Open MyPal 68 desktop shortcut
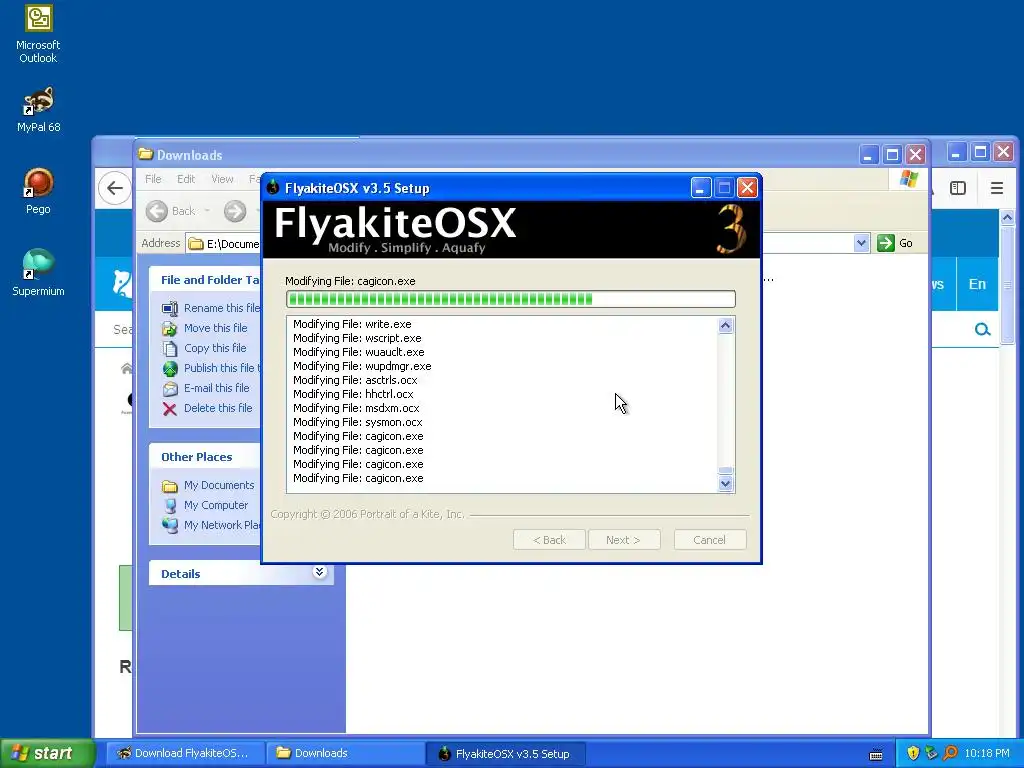The image size is (1024, 768). click(38, 110)
